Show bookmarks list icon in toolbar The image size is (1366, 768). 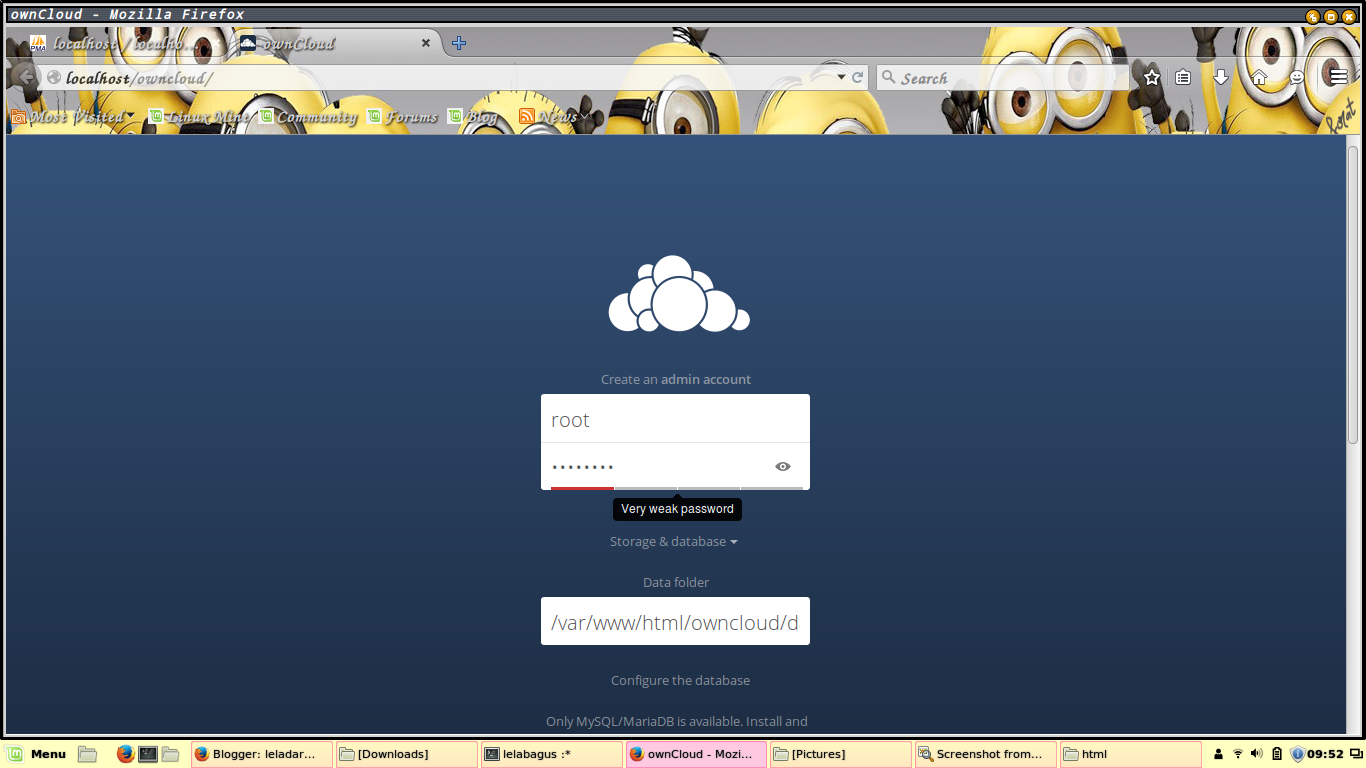[1183, 77]
